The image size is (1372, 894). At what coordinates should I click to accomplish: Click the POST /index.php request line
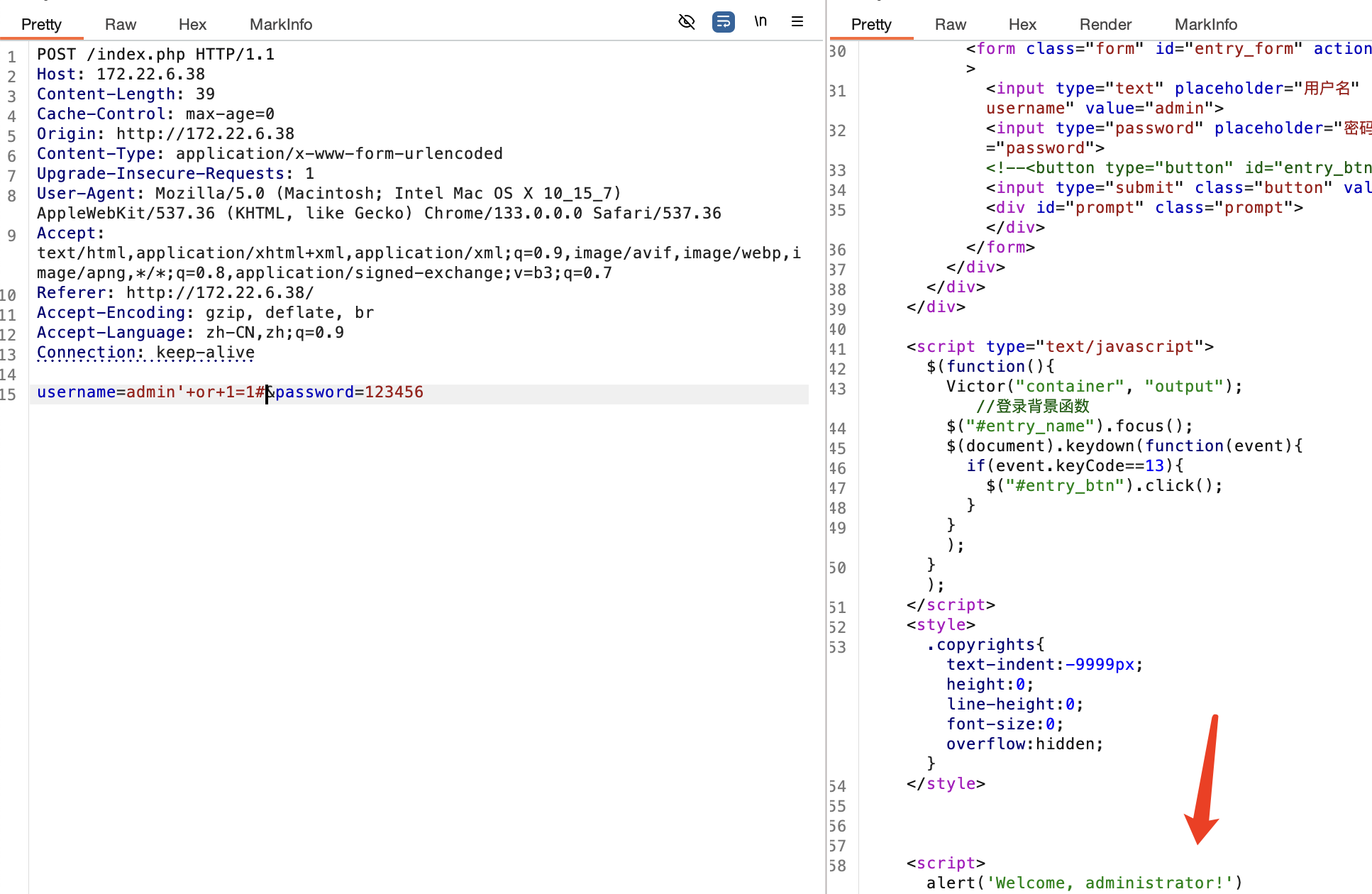pos(155,54)
